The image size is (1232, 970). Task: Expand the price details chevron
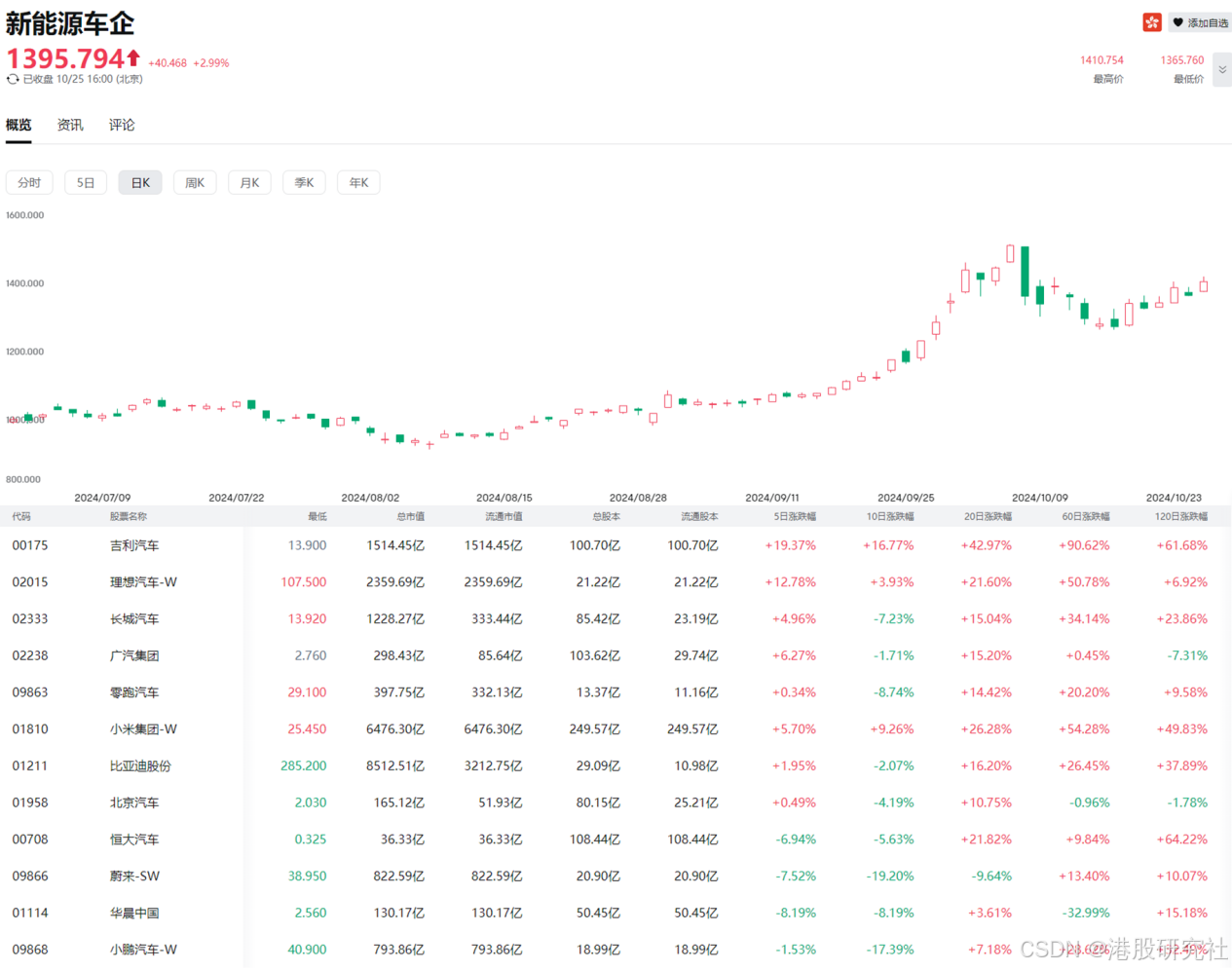tap(1222, 70)
